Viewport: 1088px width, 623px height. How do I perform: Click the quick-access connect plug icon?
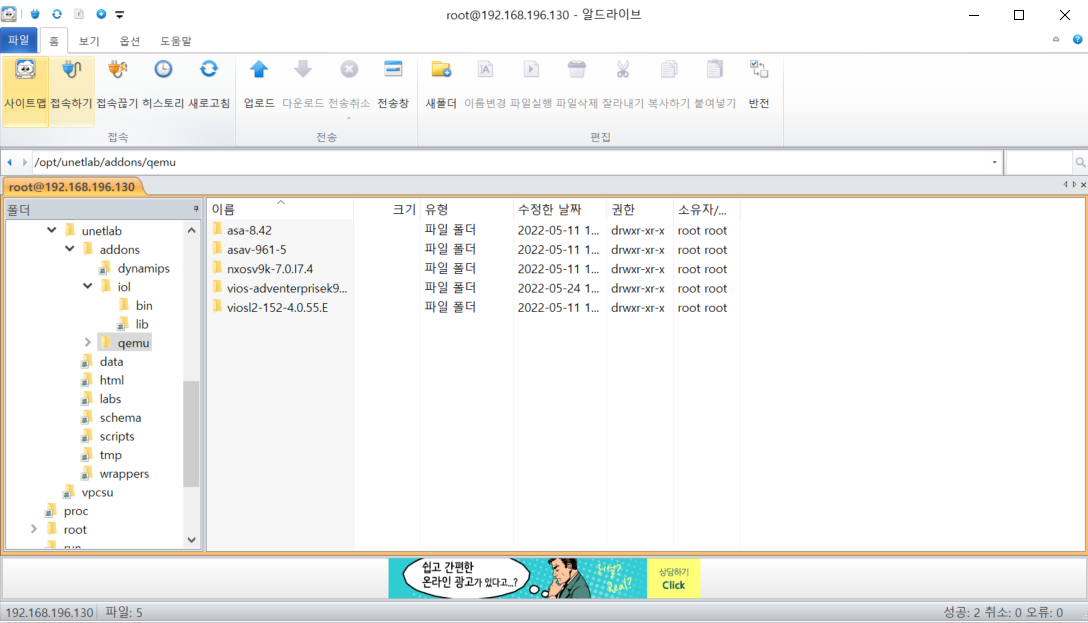[x=35, y=14]
